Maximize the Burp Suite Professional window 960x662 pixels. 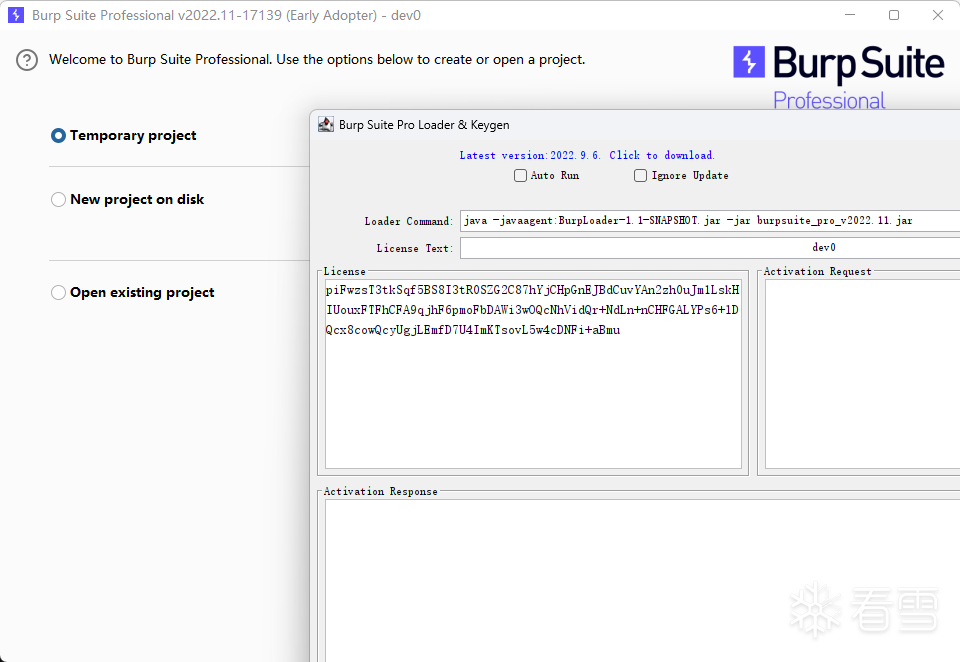pyautogui.click(x=894, y=15)
